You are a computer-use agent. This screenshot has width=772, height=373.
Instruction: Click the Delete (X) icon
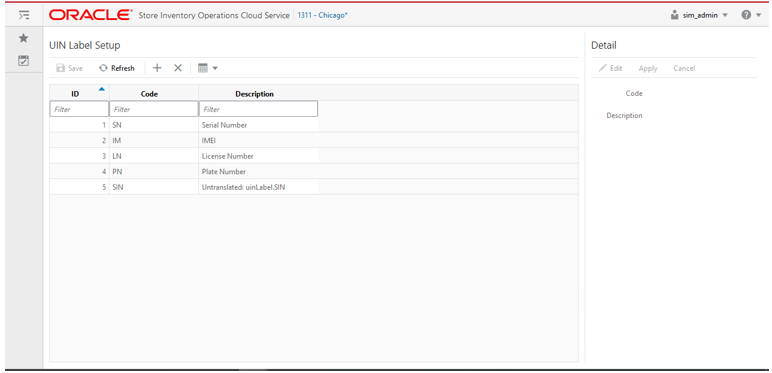(x=178, y=68)
